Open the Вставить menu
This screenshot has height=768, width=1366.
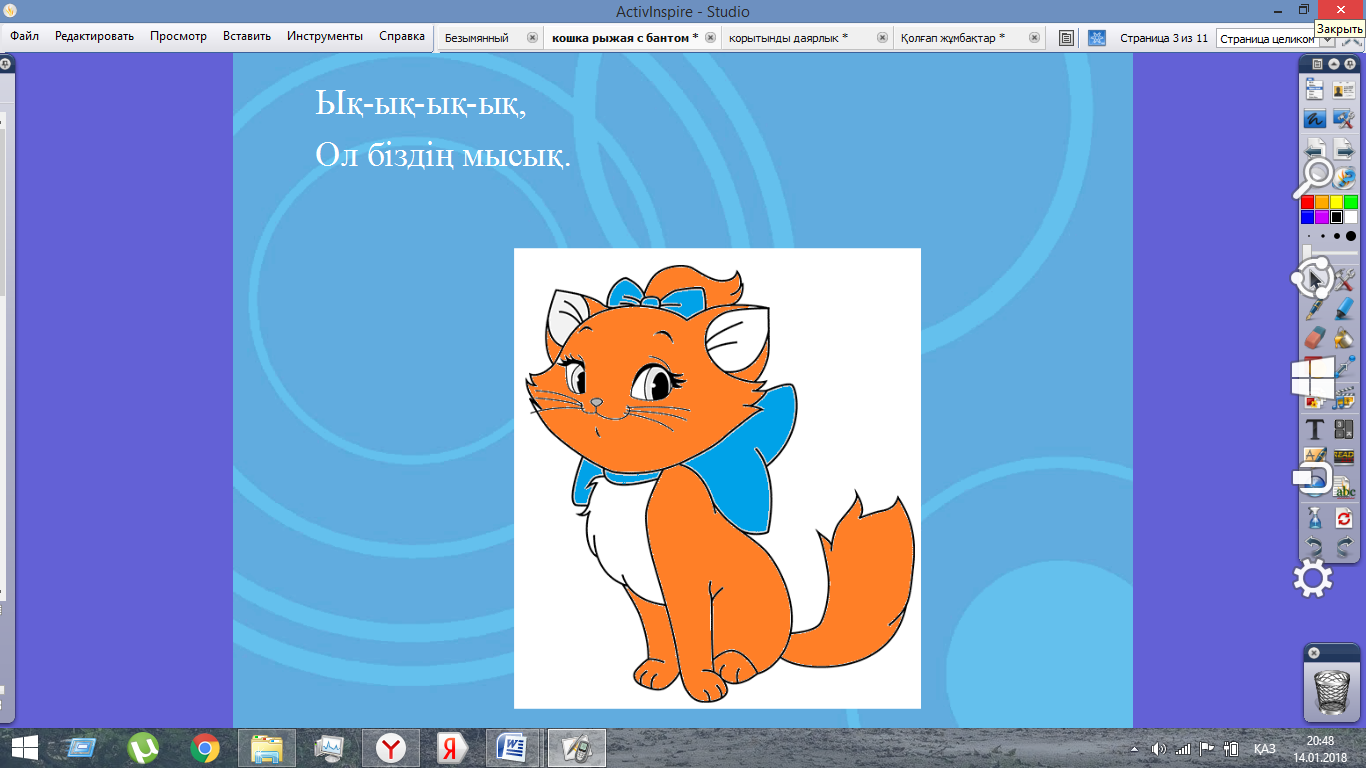(x=247, y=36)
